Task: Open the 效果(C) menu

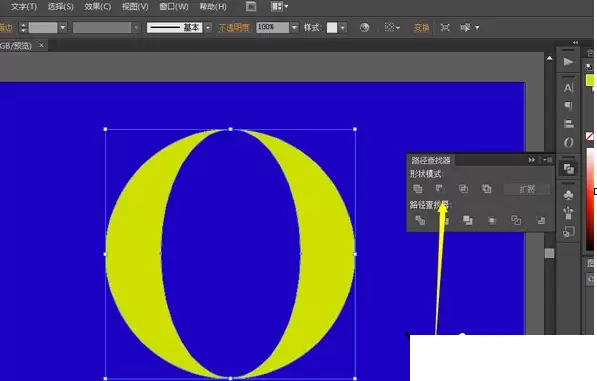Action: [x=97, y=6]
